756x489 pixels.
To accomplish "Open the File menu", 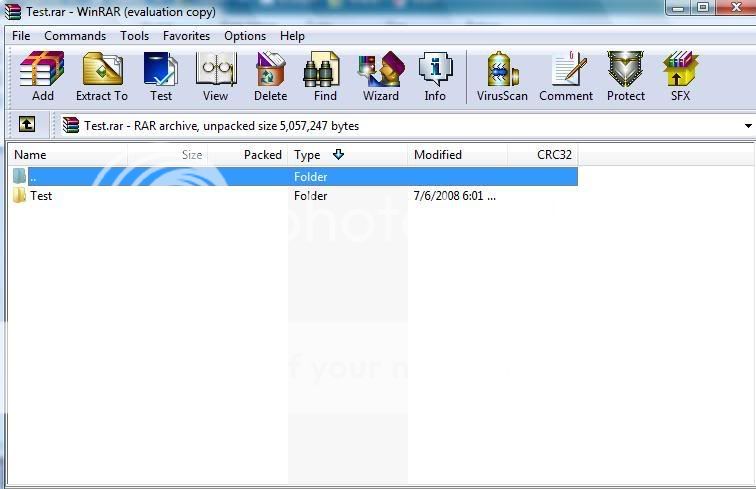I will pos(21,36).
